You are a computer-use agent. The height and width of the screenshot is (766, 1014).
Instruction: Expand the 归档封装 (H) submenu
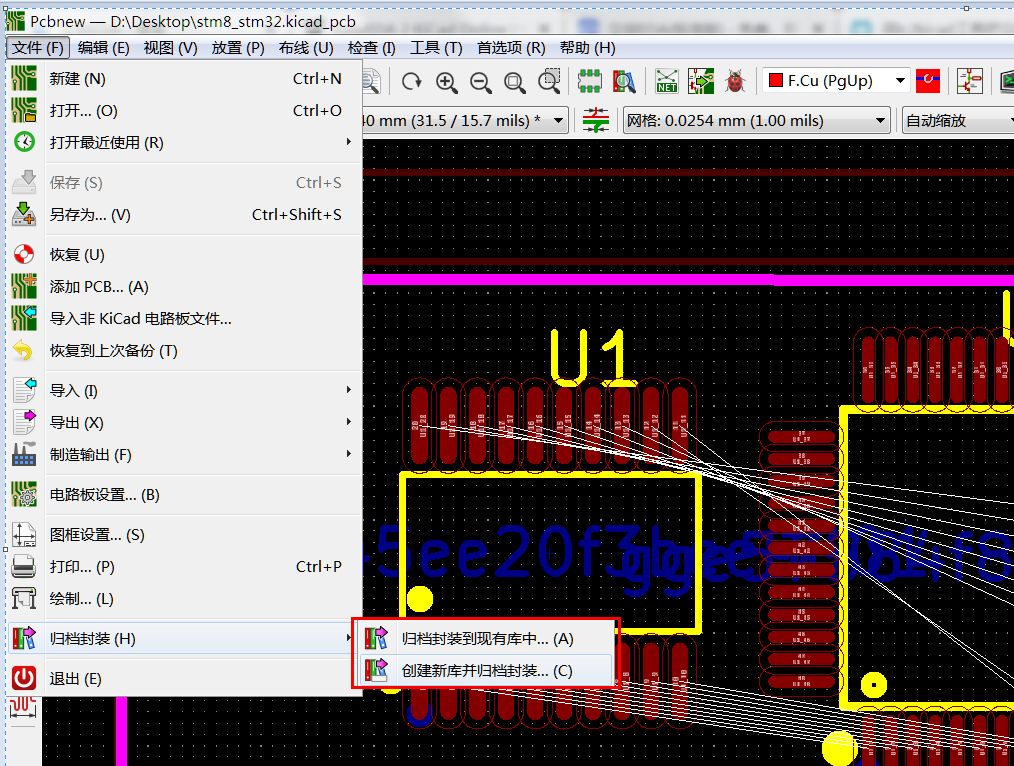click(184, 639)
